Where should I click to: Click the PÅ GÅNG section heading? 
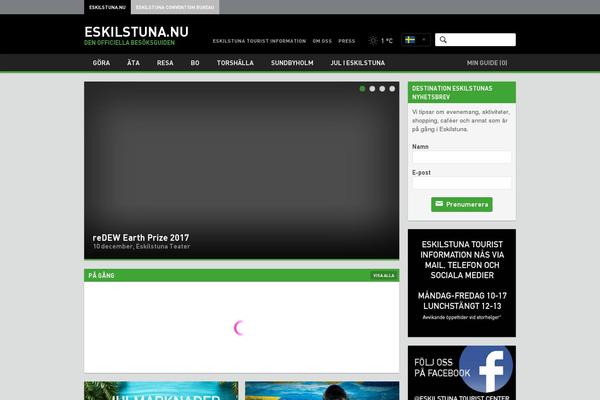[101, 276]
